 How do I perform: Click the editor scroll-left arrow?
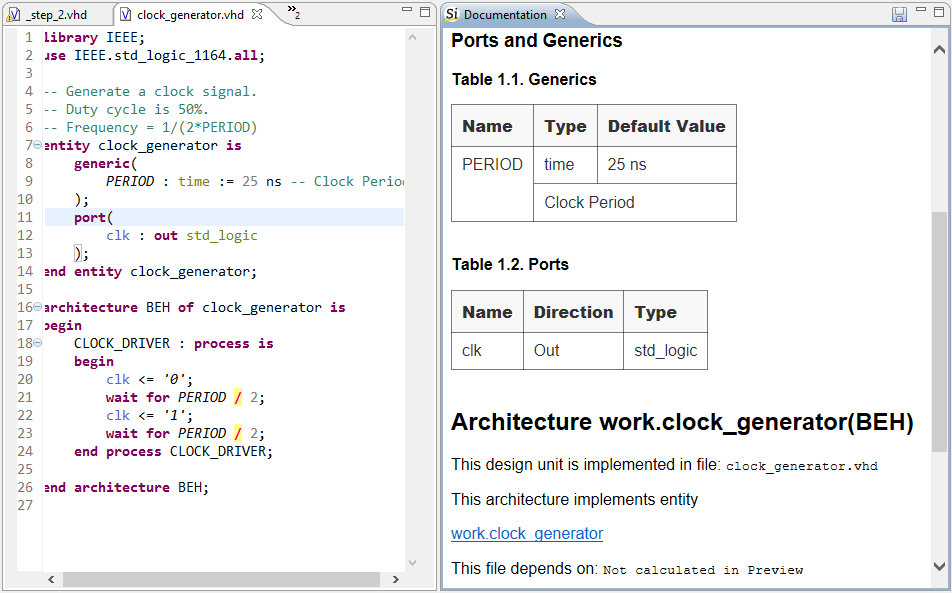pyautogui.click(x=51, y=580)
